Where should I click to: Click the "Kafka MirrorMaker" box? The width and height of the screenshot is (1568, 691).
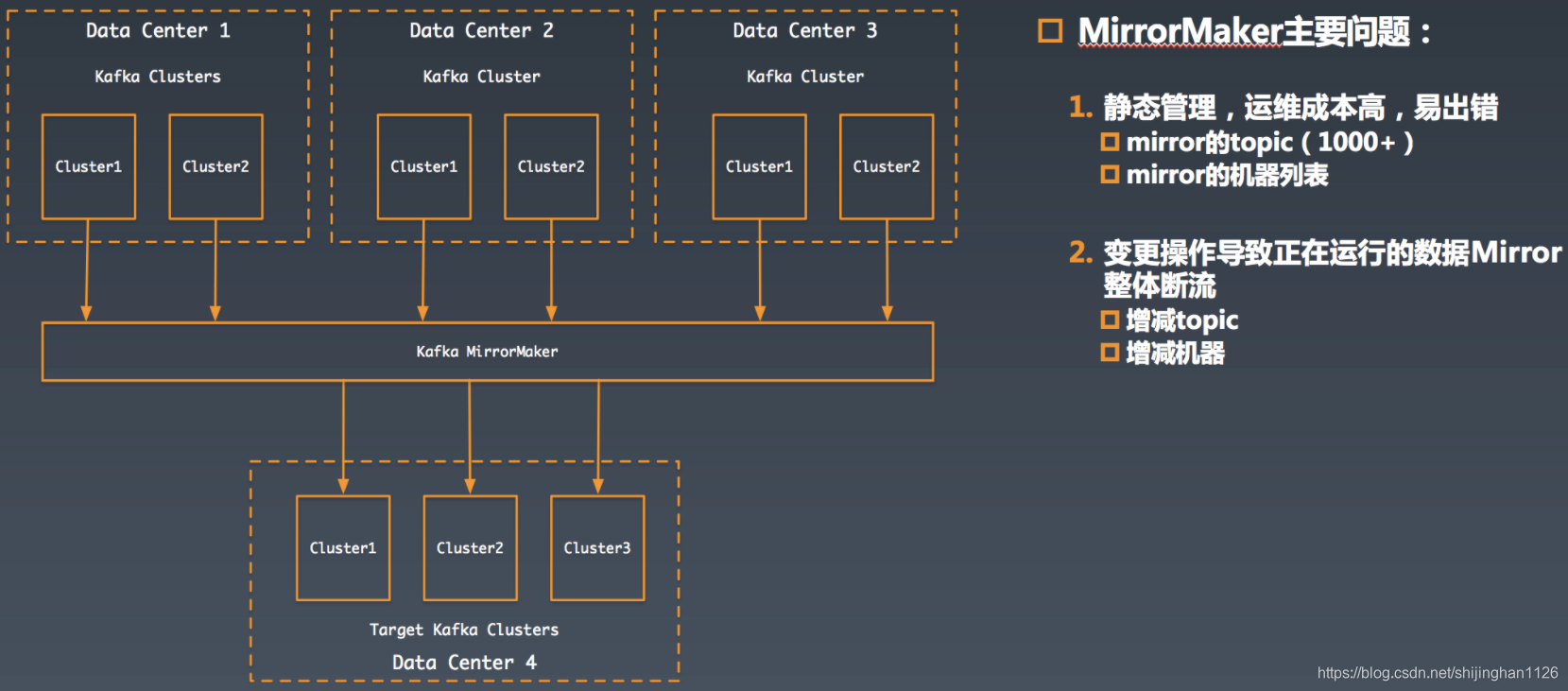coord(488,352)
